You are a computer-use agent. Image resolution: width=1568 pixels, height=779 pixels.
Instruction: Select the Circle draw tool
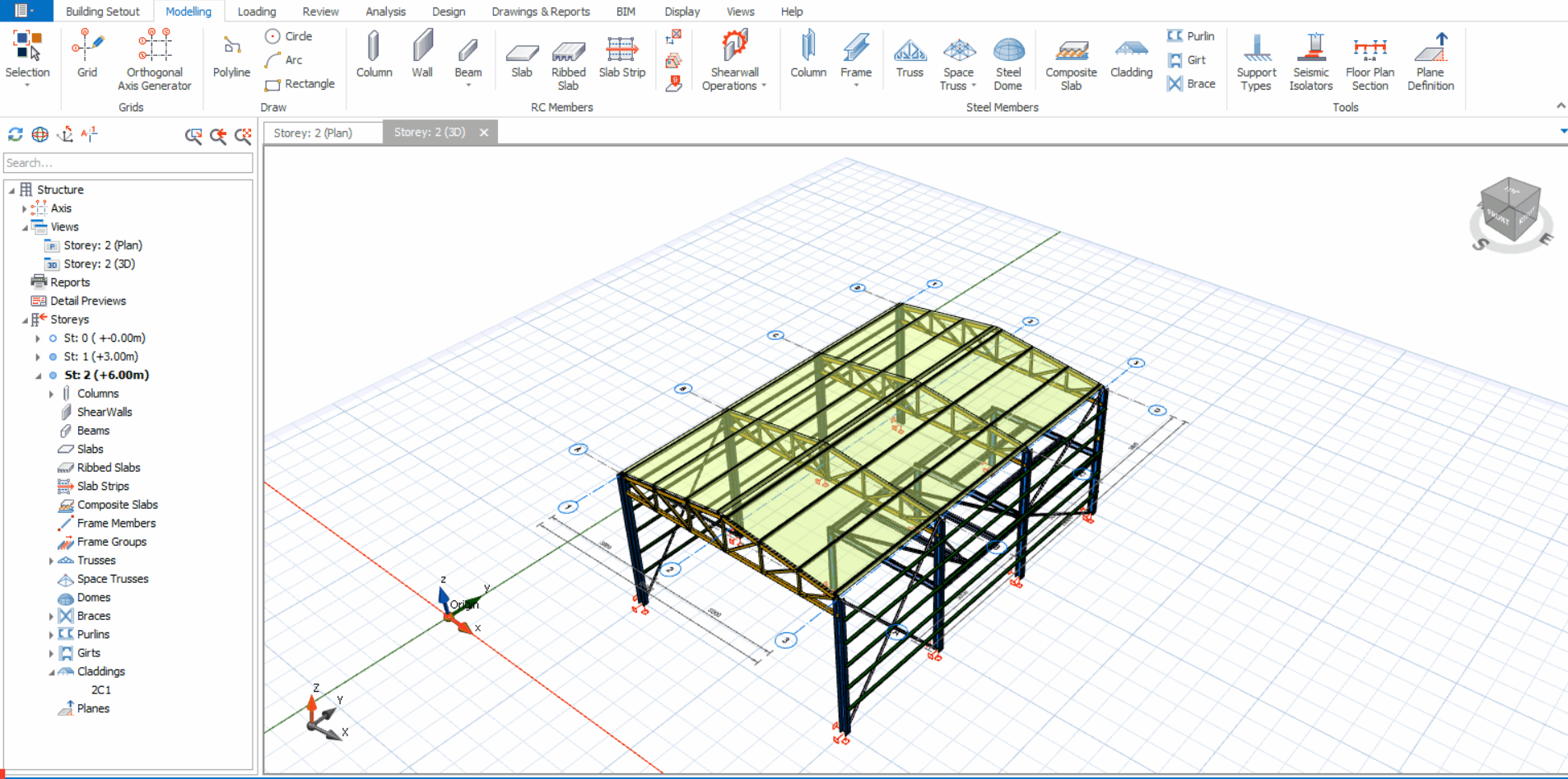(289, 36)
